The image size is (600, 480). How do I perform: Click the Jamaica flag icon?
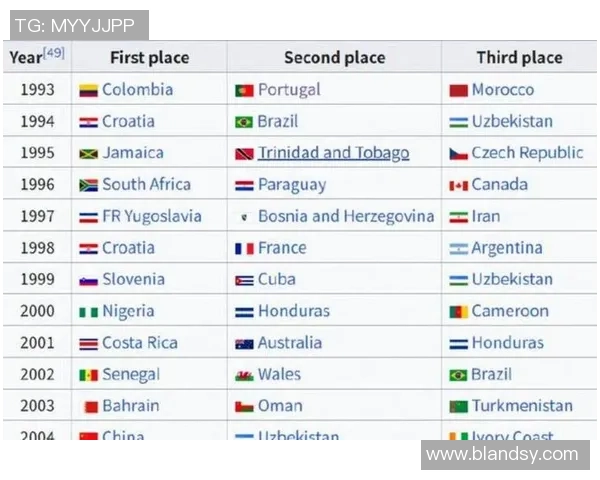click(88, 154)
